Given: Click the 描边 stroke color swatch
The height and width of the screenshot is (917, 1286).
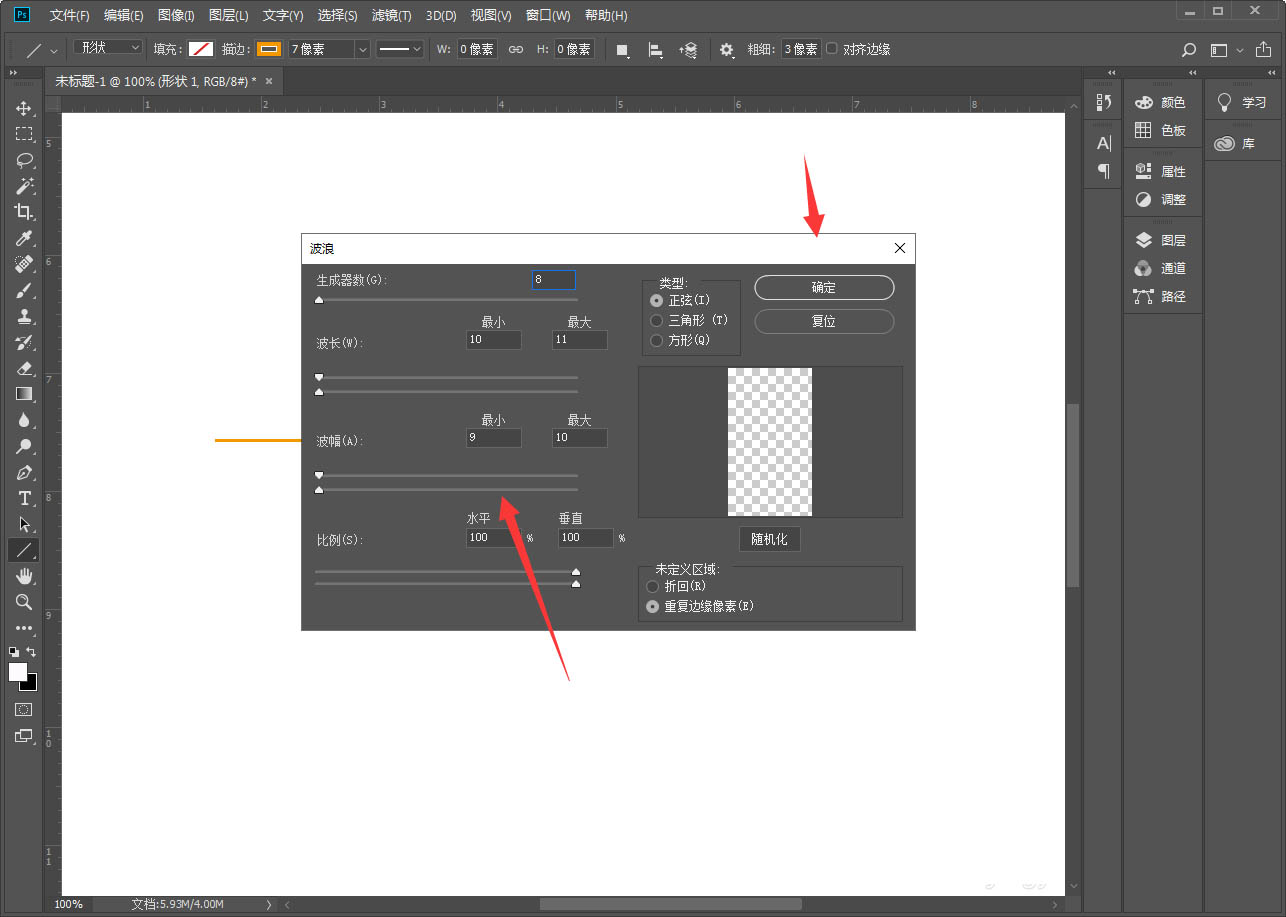Looking at the screenshot, I should (x=269, y=49).
